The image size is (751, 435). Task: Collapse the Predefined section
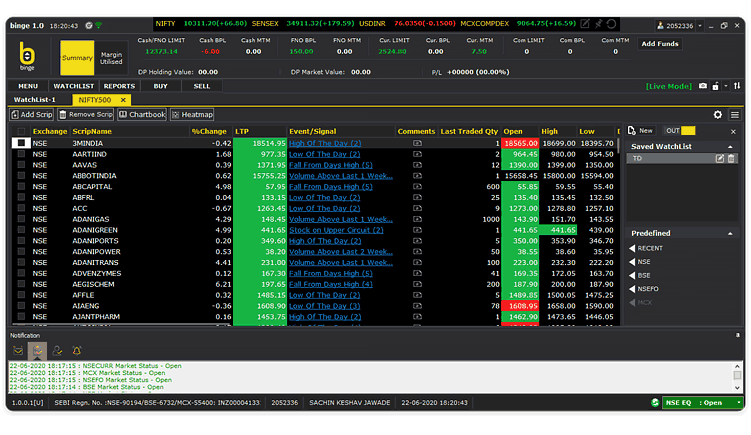(730, 233)
